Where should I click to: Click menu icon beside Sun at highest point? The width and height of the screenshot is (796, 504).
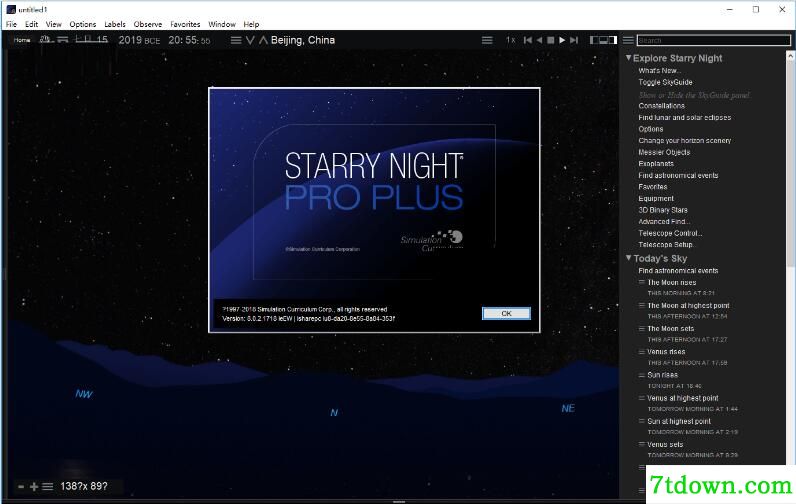[642, 421]
